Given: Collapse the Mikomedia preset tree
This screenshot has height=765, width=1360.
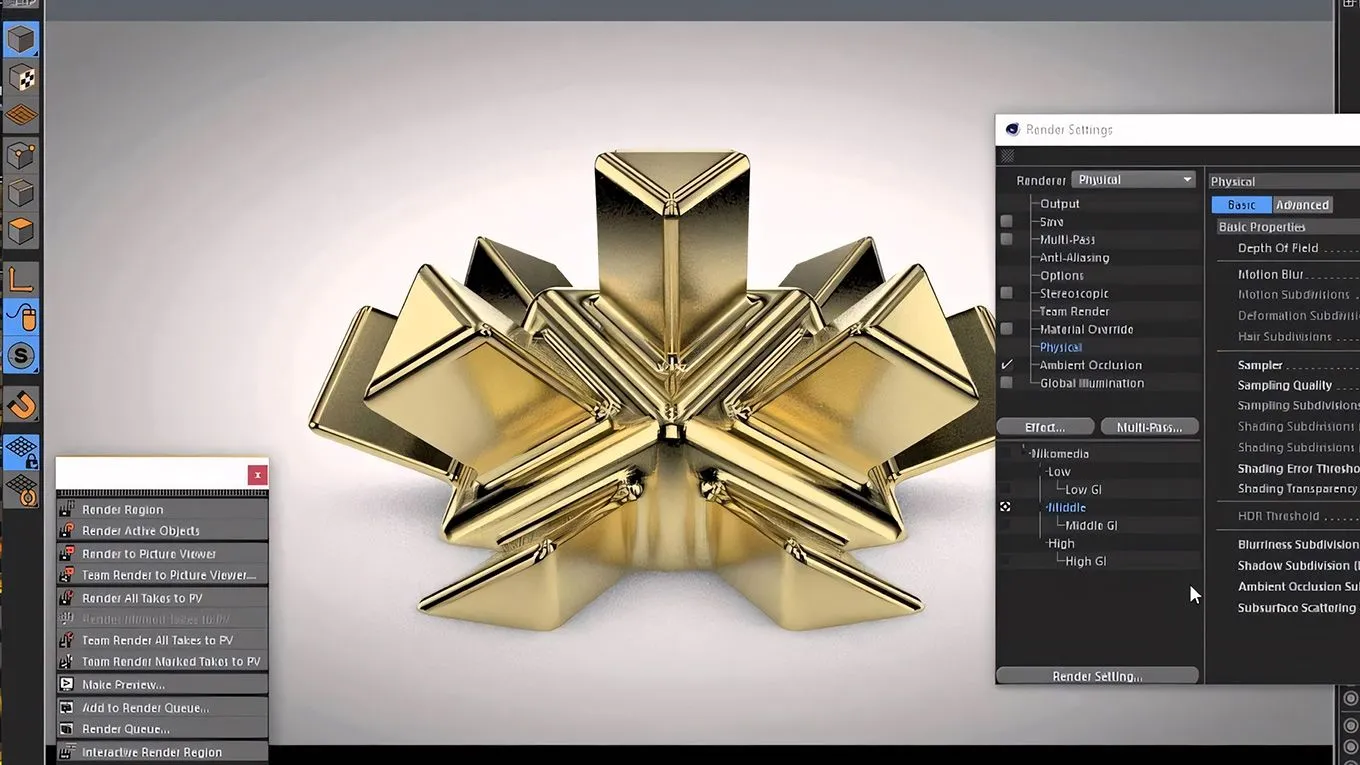Looking at the screenshot, I should click(x=1032, y=452).
